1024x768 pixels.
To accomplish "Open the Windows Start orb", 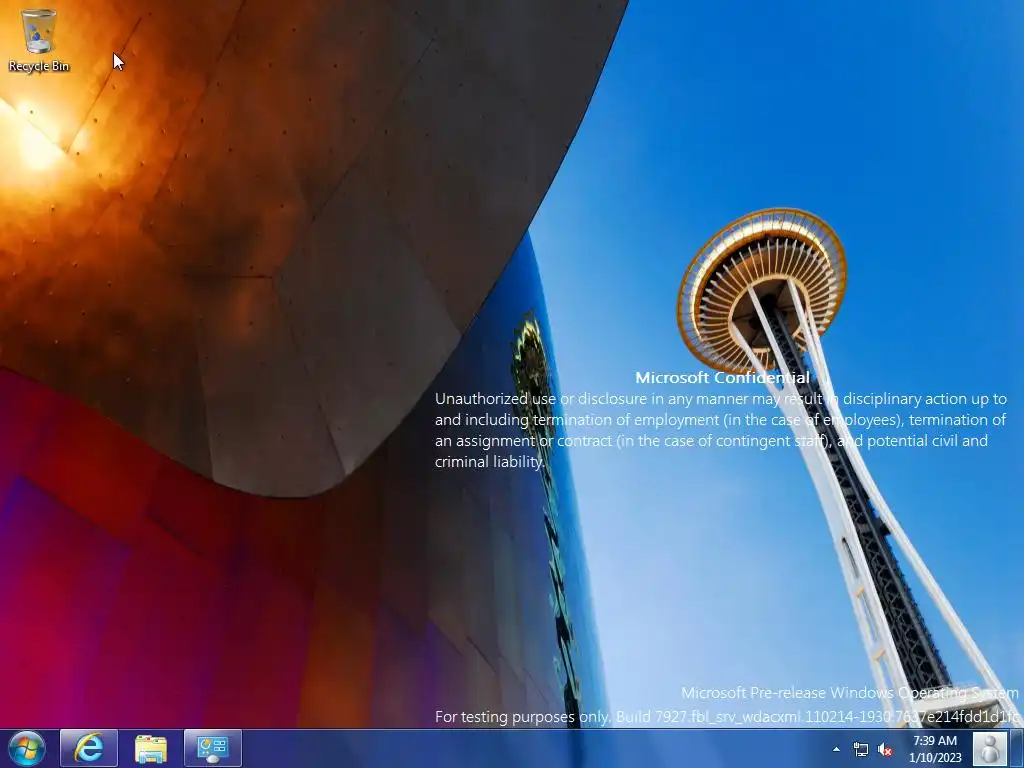I will pos(27,748).
